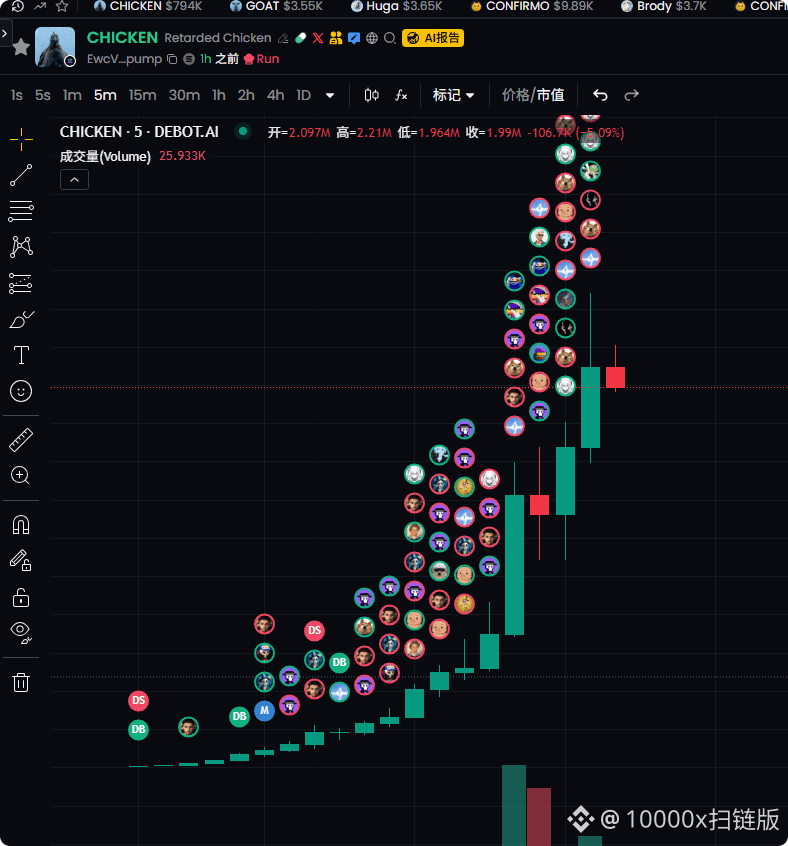Open the fx indicators menu
788x846 pixels.
pyautogui.click(x=401, y=95)
